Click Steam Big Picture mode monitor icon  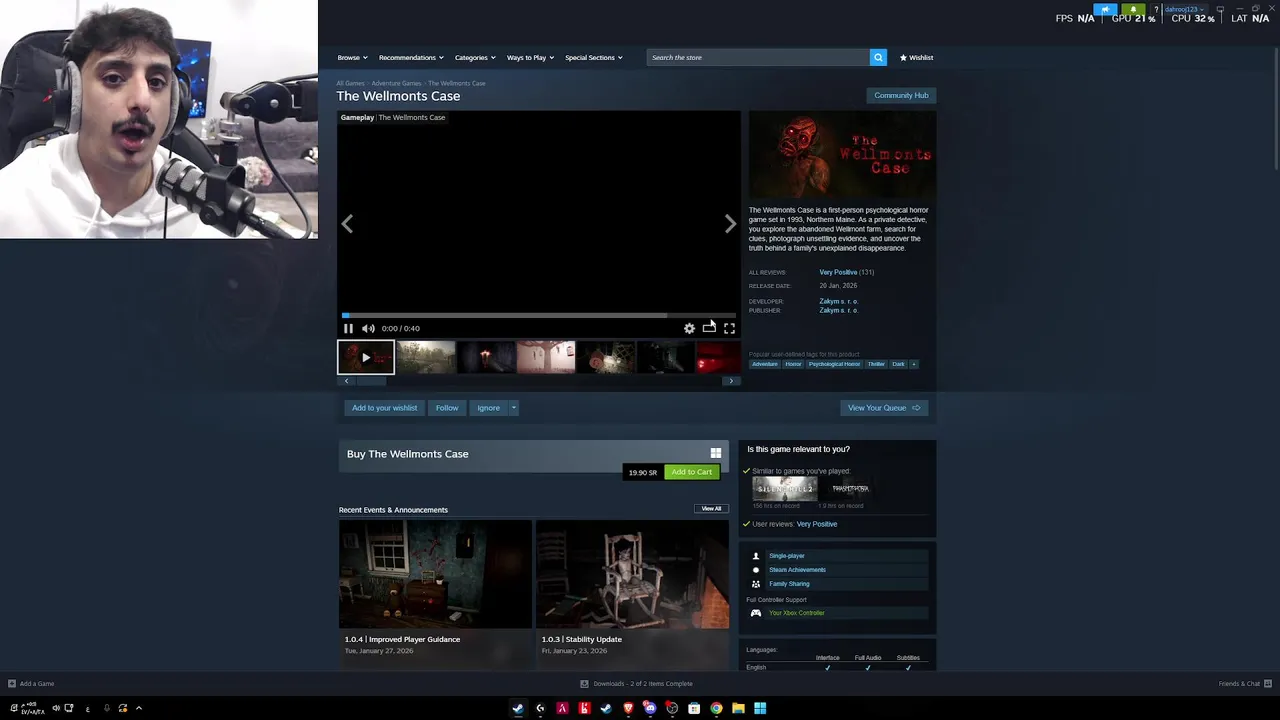click(1220, 9)
